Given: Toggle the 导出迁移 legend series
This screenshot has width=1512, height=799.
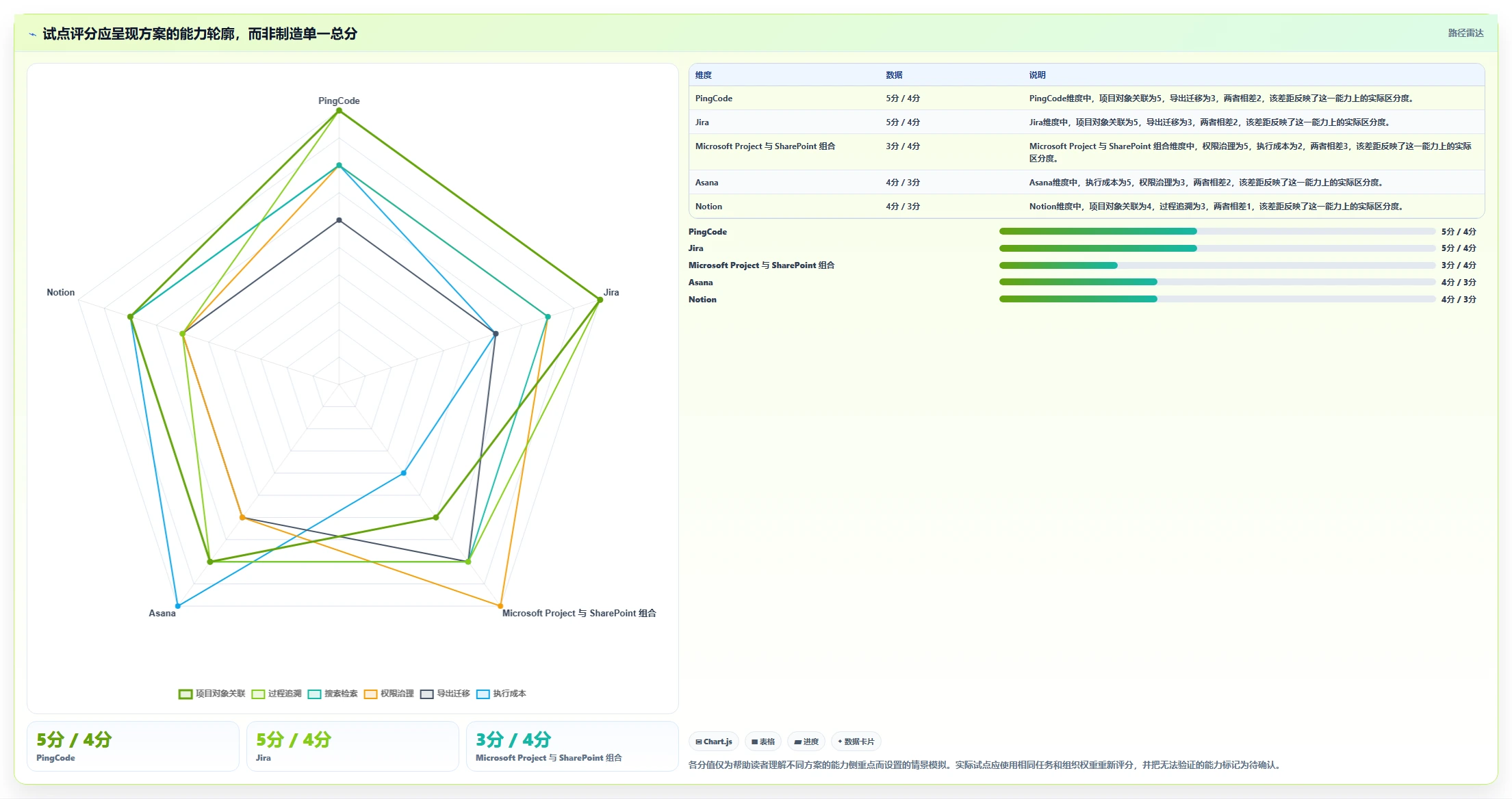Looking at the screenshot, I should pos(445,694).
